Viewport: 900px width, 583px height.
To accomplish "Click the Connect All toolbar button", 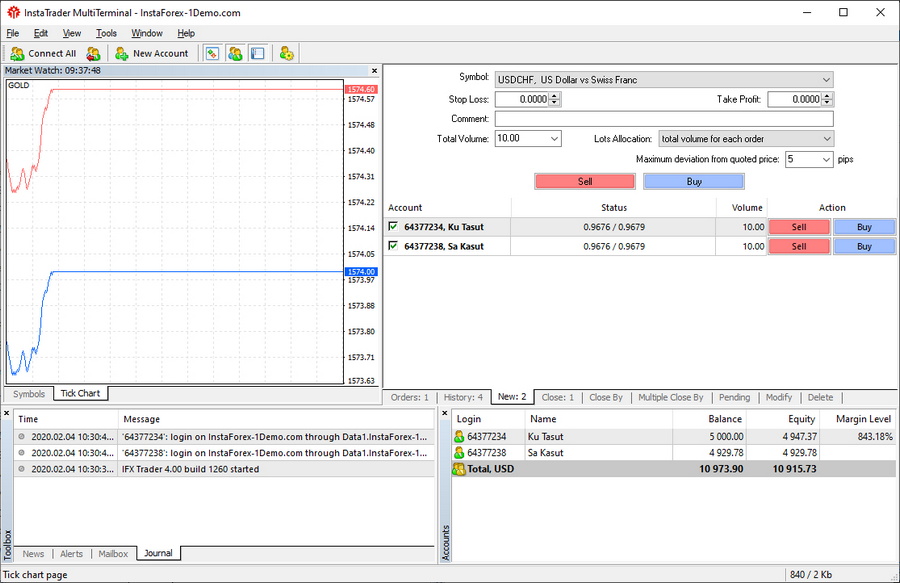I will coord(43,53).
